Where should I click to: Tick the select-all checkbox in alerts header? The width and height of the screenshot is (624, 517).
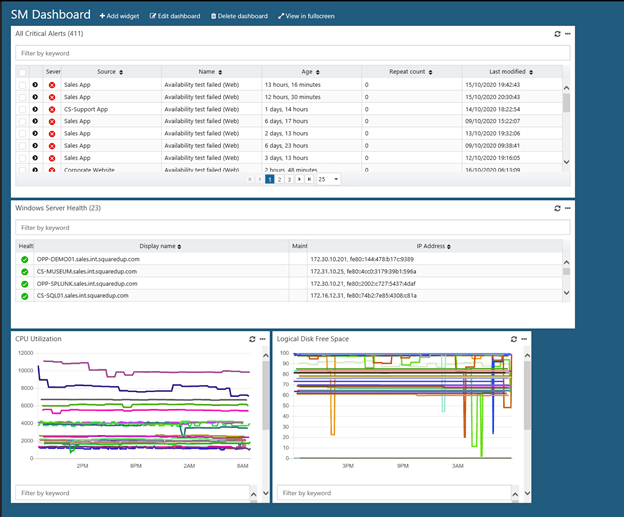(22, 72)
